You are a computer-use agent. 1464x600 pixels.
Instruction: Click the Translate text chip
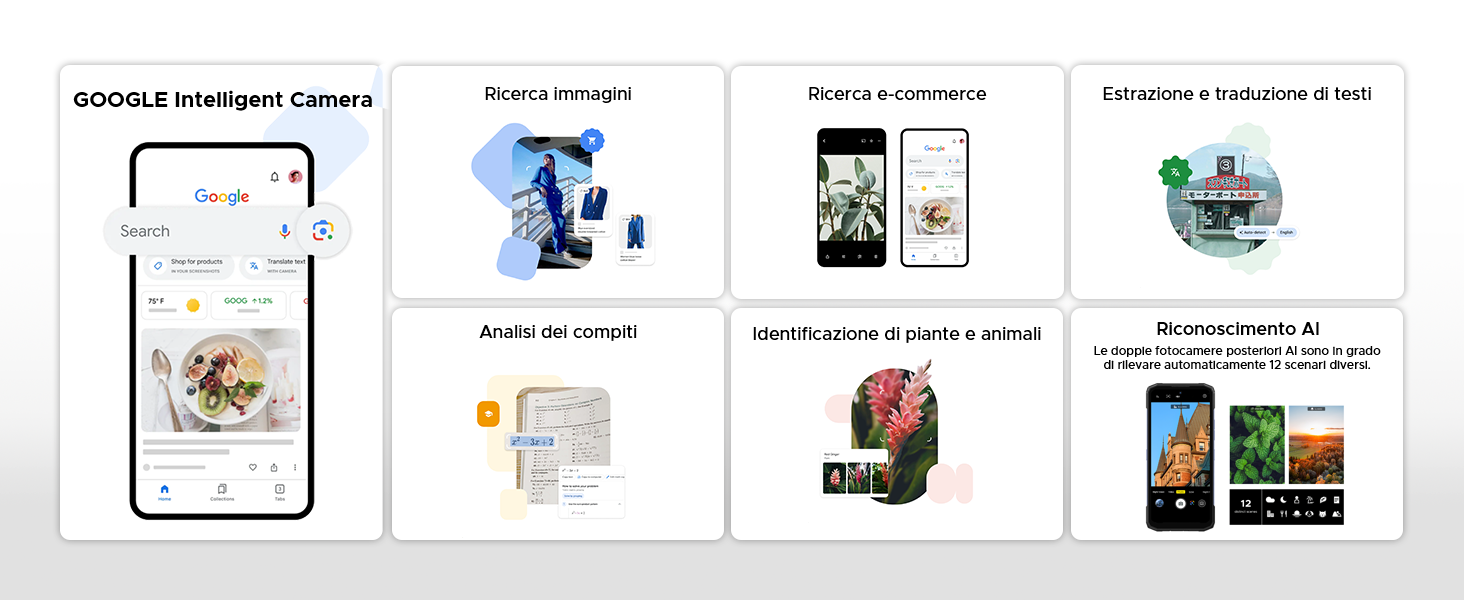(274, 265)
